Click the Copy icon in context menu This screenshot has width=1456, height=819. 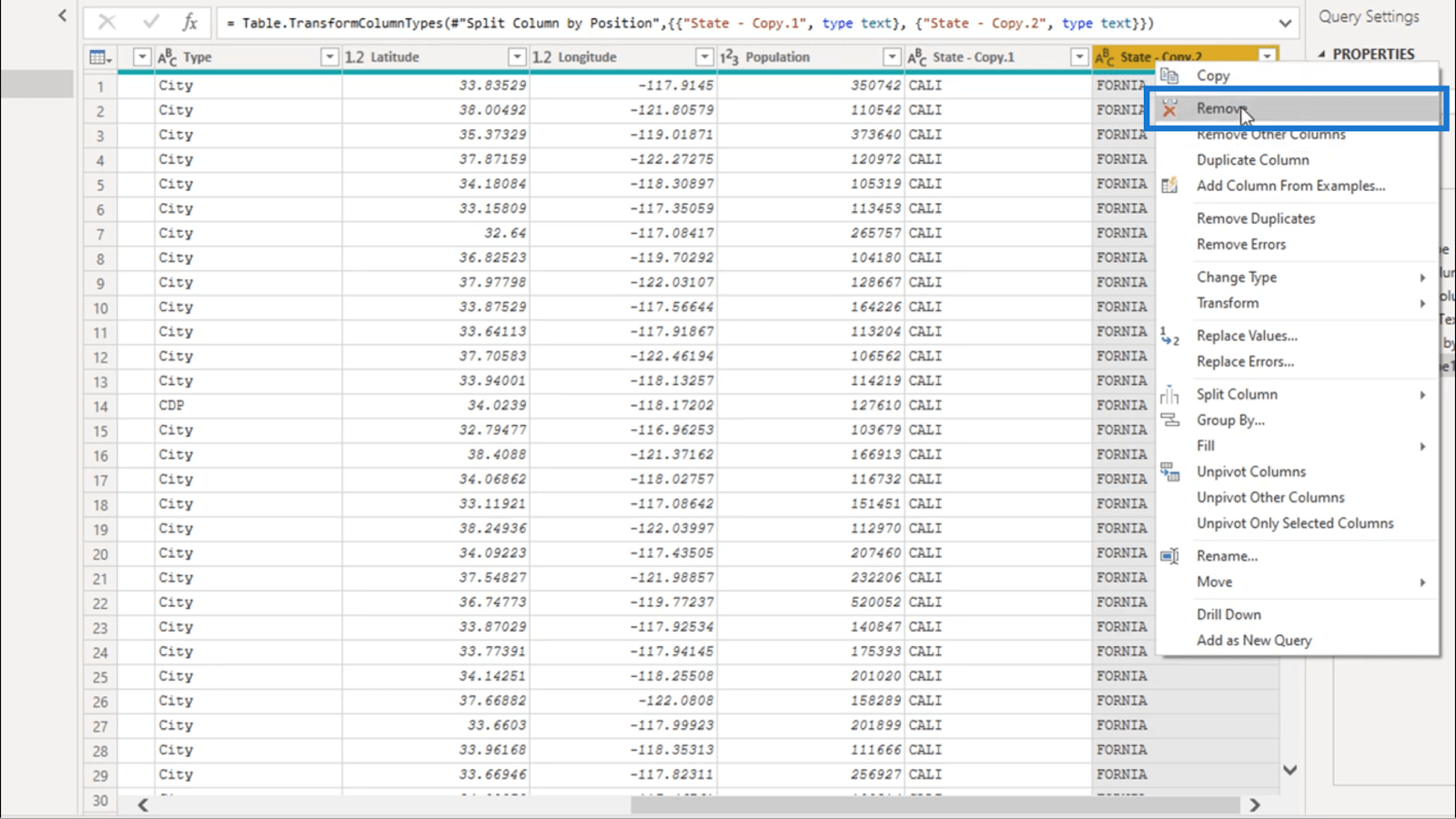coord(1169,76)
